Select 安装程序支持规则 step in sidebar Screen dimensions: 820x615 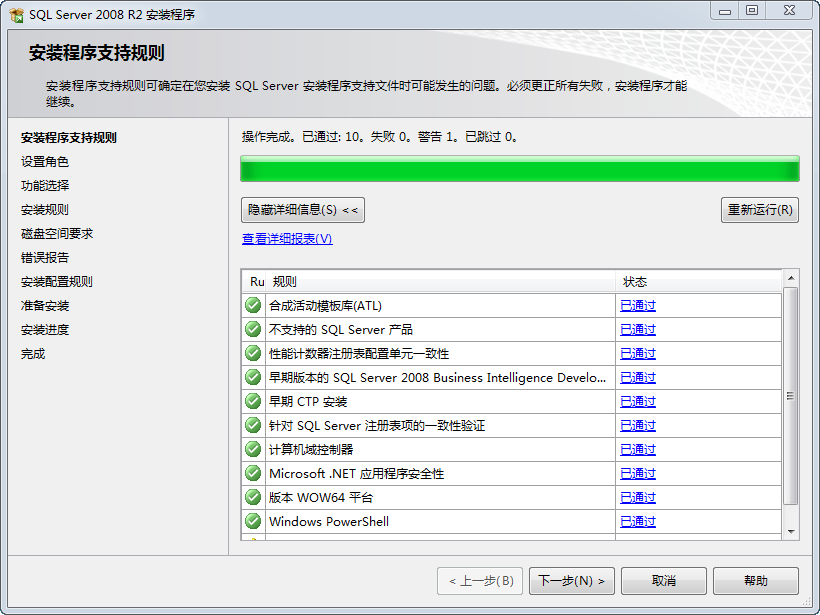[69, 138]
